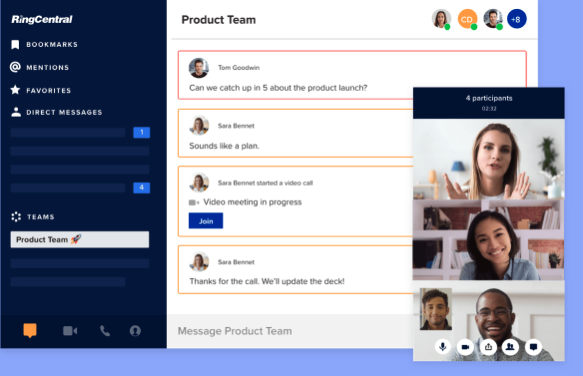The width and height of the screenshot is (583, 376).
Task: Join the video meeting
Action: tap(206, 221)
